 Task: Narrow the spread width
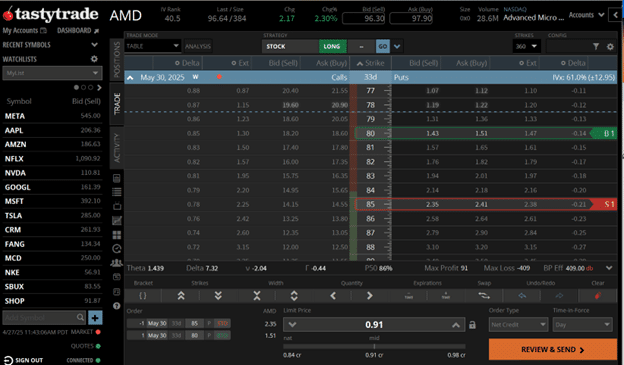click(x=257, y=296)
